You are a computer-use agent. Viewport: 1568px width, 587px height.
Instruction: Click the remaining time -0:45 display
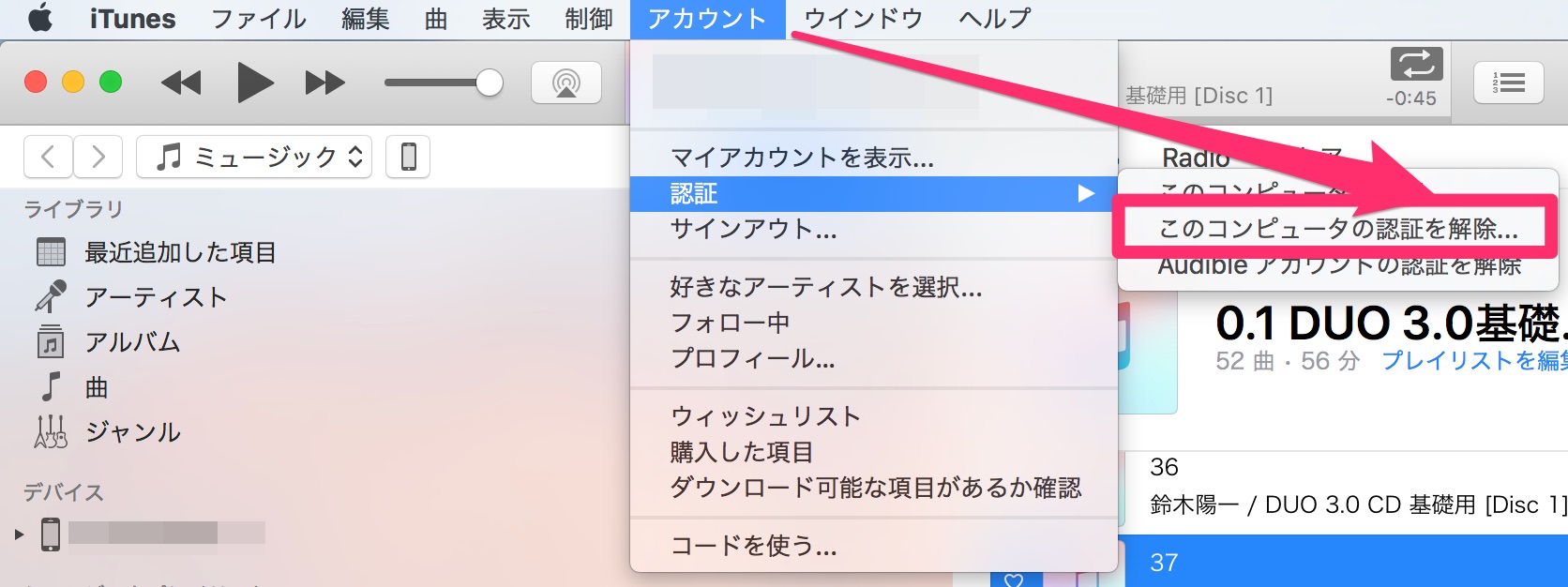[x=1411, y=98]
